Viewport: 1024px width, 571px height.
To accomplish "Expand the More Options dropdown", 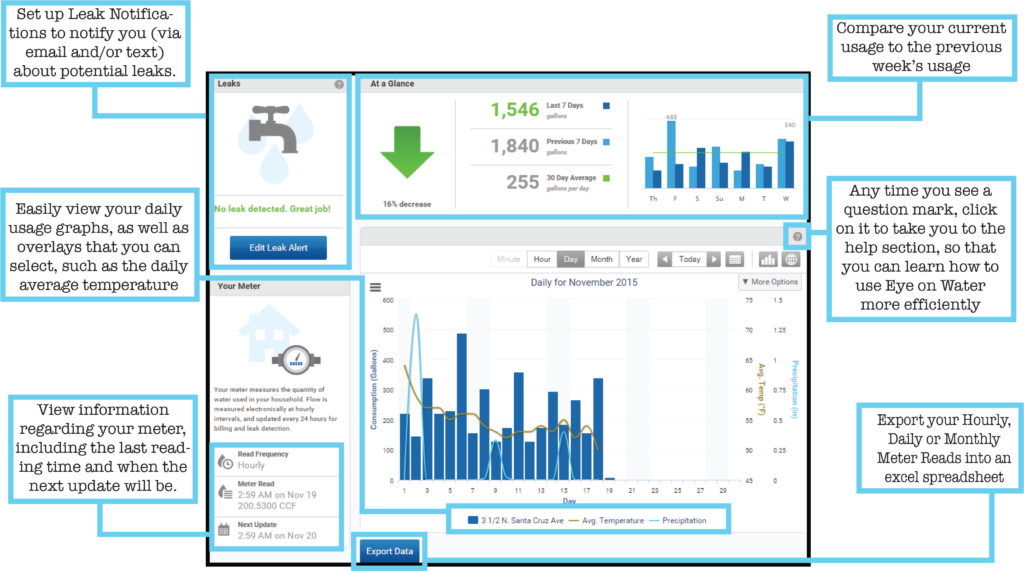I will click(769, 282).
